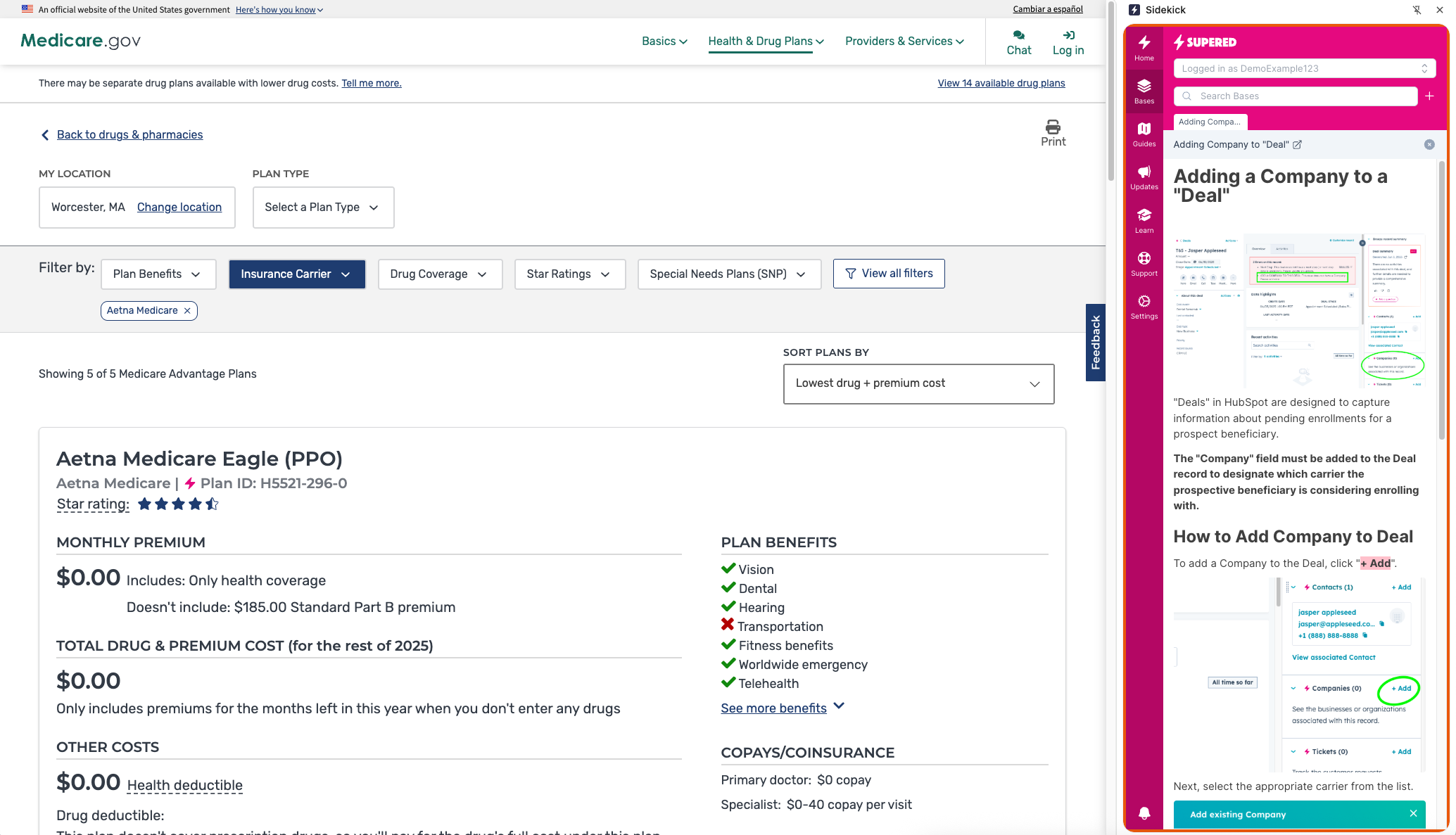Open the Updates megaphone icon
1456x835 pixels.
pos(1144,172)
